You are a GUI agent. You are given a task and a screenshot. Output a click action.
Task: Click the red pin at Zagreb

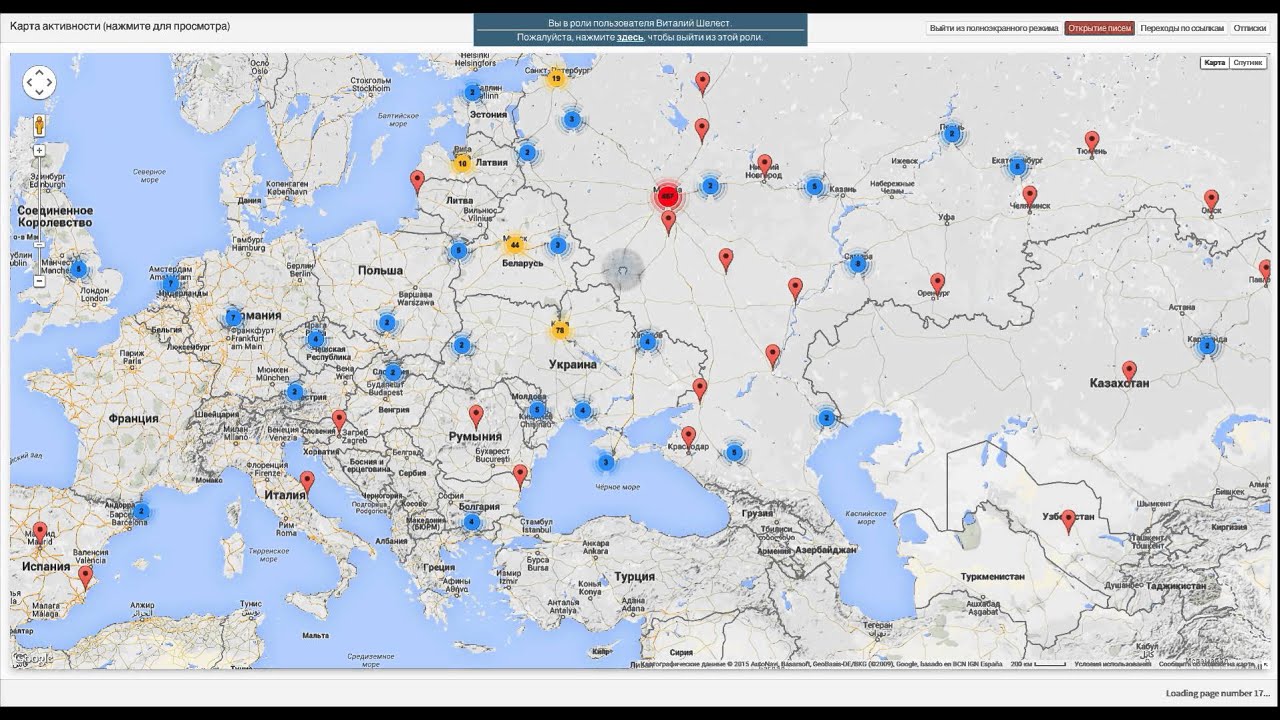(x=339, y=420)
